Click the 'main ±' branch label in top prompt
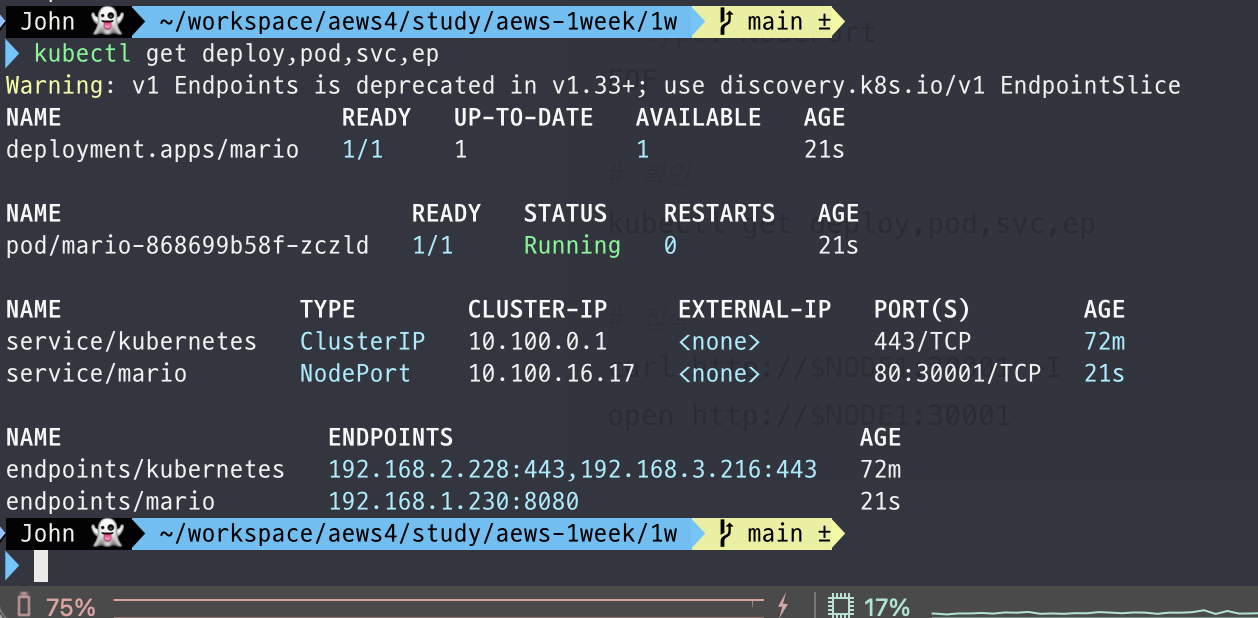The image size is (1258, 618). point(789,21)
